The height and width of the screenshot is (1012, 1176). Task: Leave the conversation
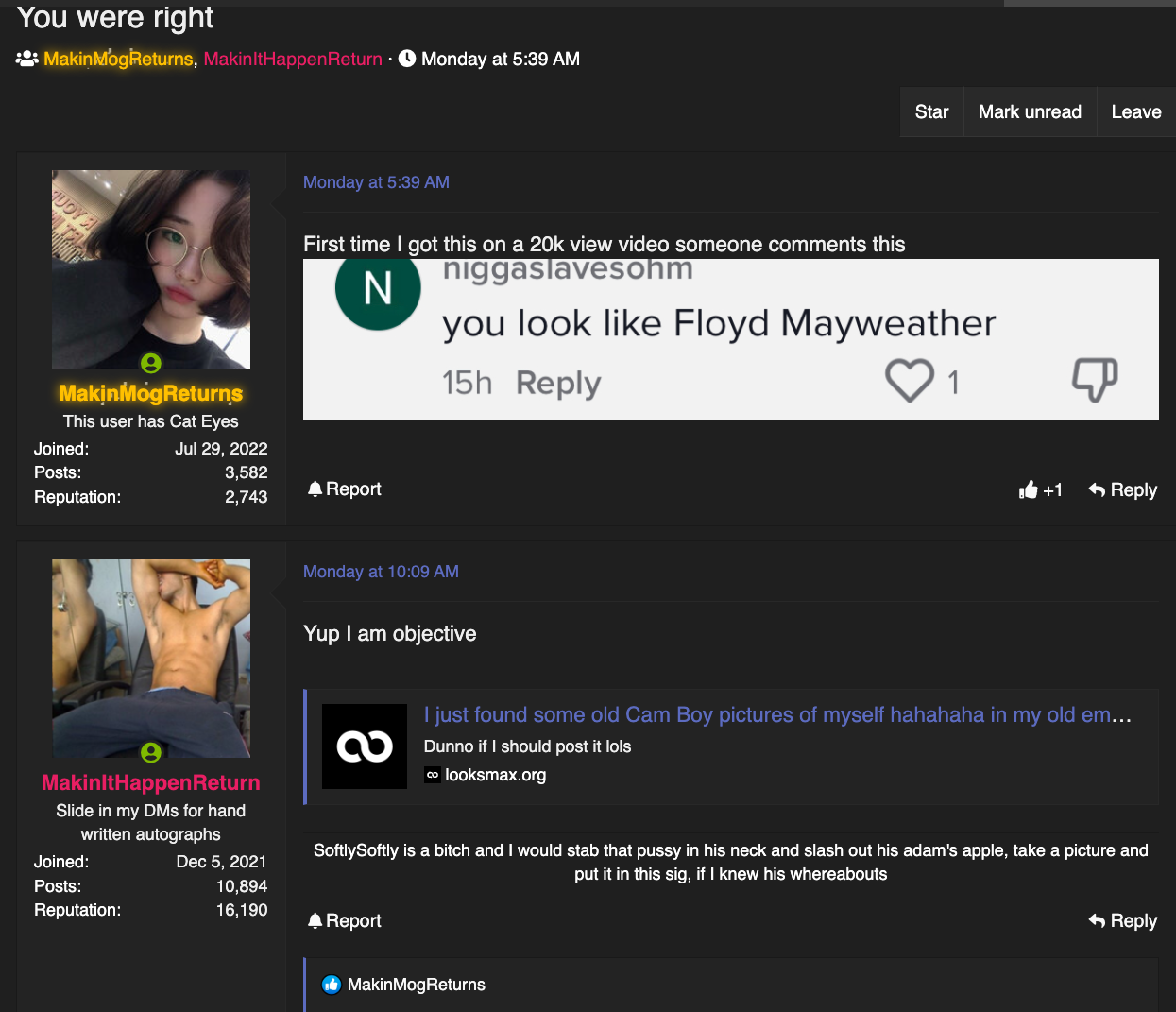1136,111
